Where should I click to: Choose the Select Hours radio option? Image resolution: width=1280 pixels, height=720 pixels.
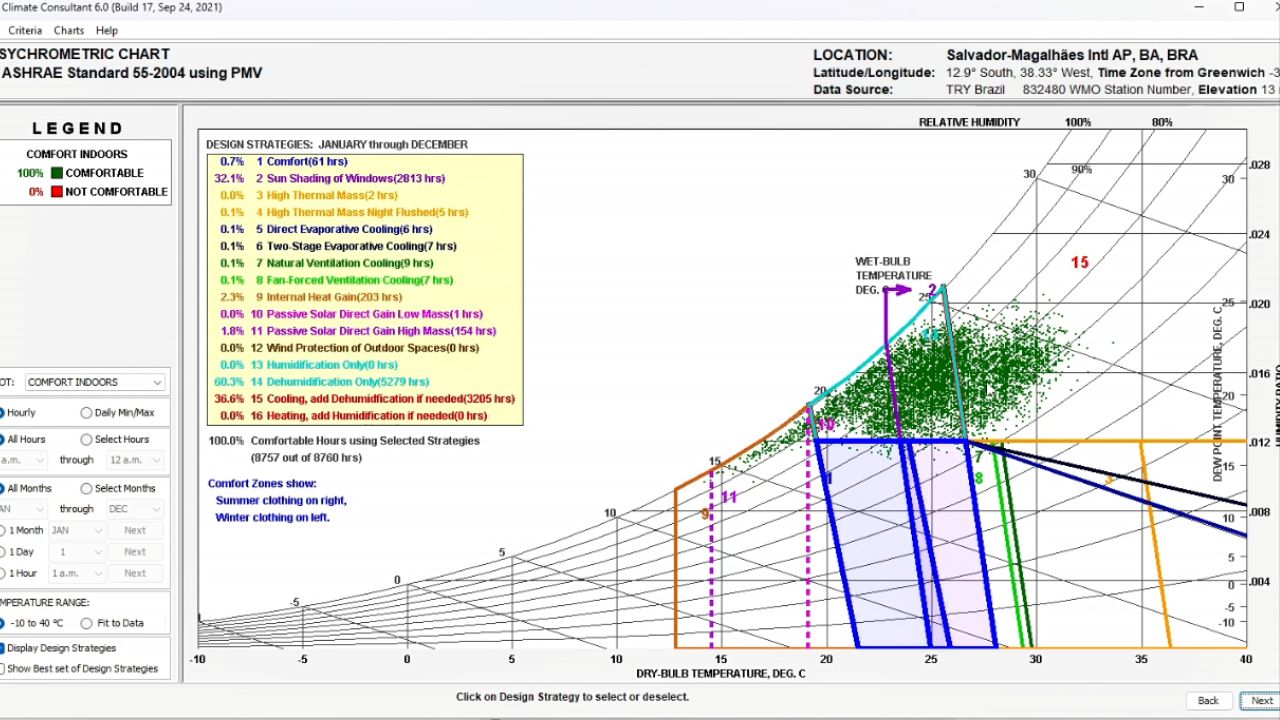[x=87, y=439]
